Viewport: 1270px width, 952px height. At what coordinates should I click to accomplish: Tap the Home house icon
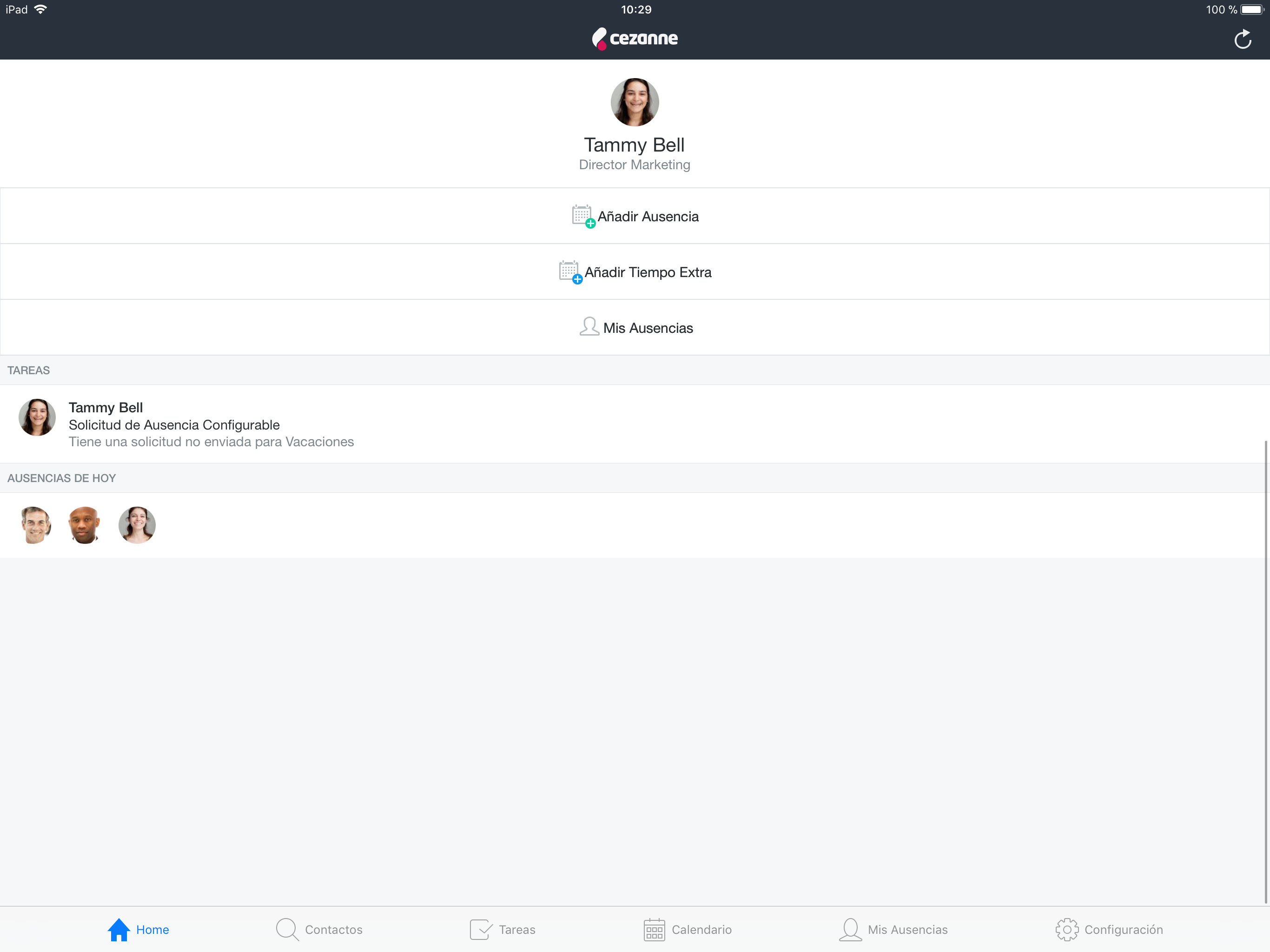[119, 930]
